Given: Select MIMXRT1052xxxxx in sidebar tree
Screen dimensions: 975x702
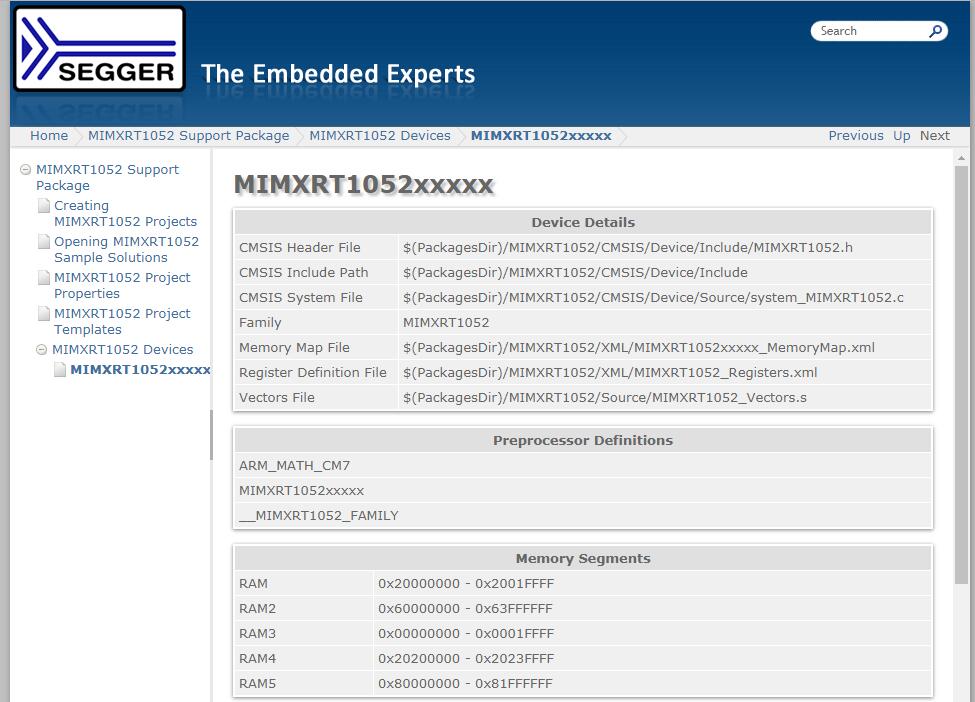Looking at the screenshot, I should (x=140, y=369).
